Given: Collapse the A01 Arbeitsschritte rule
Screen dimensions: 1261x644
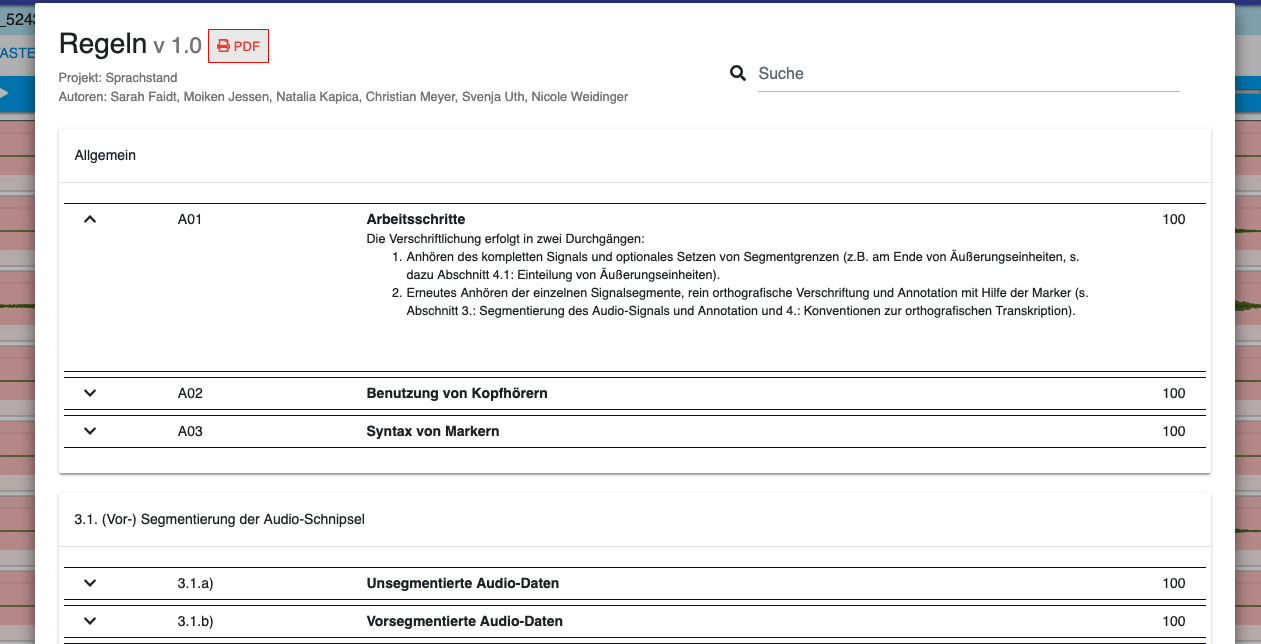Looking at the screenshot, I should (90, 219).
